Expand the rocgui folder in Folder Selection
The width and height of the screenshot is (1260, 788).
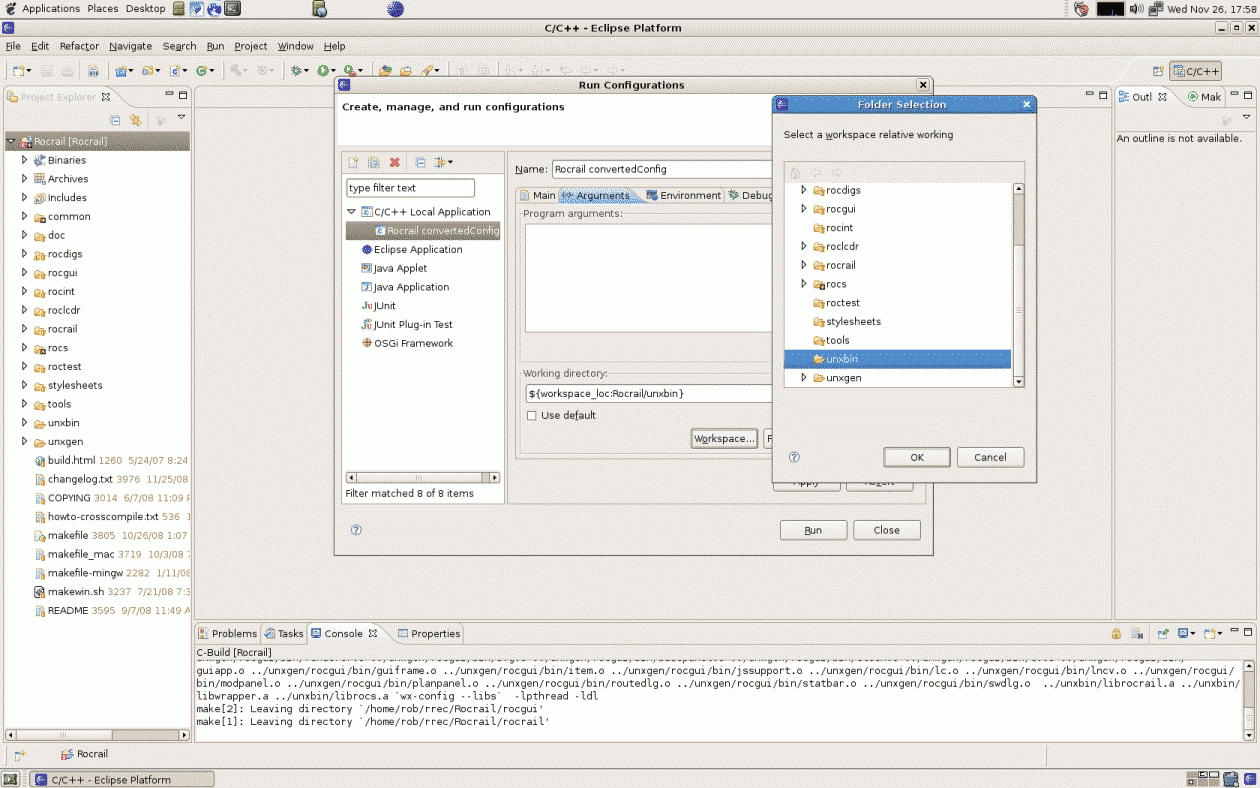point(804,209)
